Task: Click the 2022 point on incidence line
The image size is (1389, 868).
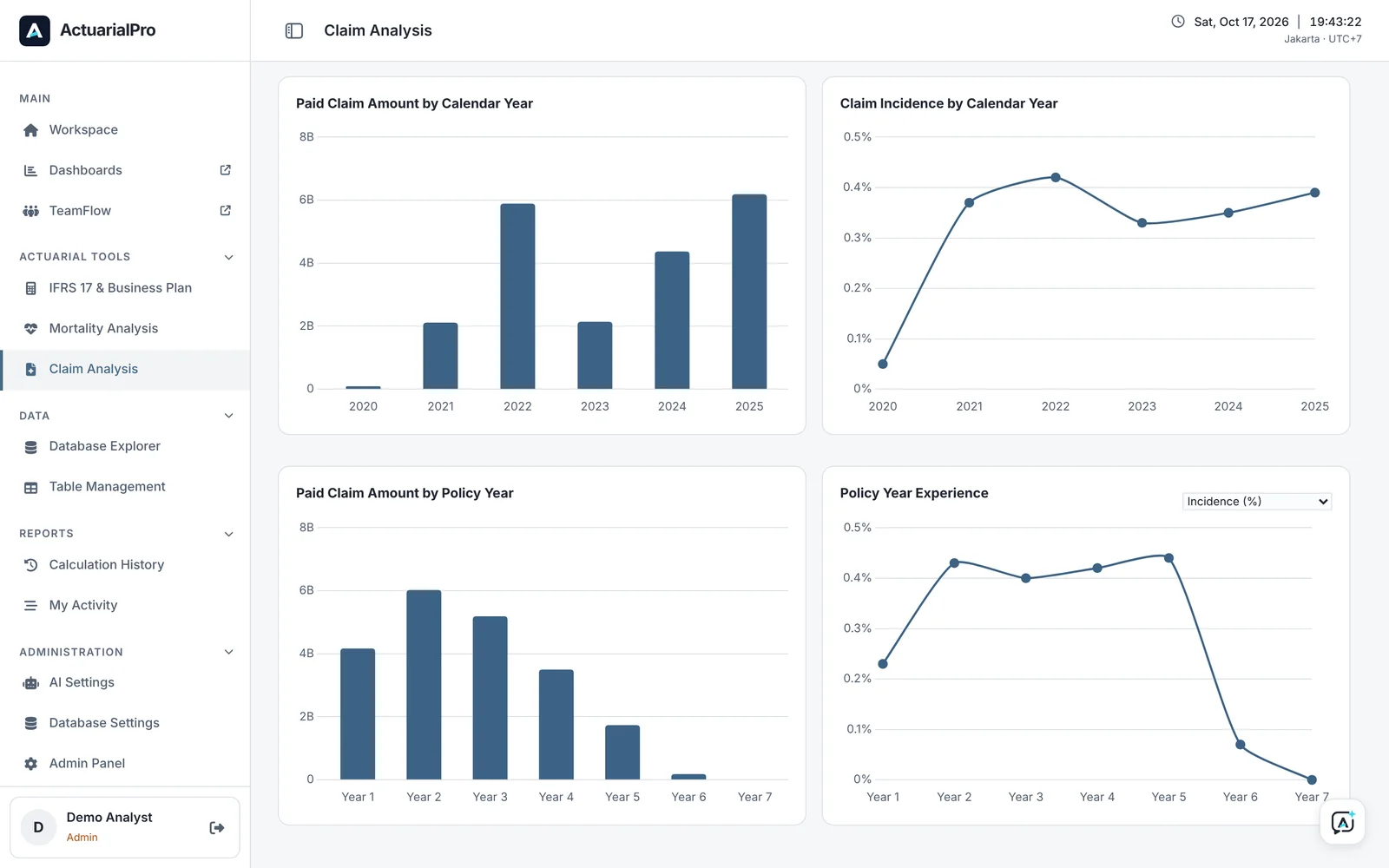Action: pos(1056,177)
